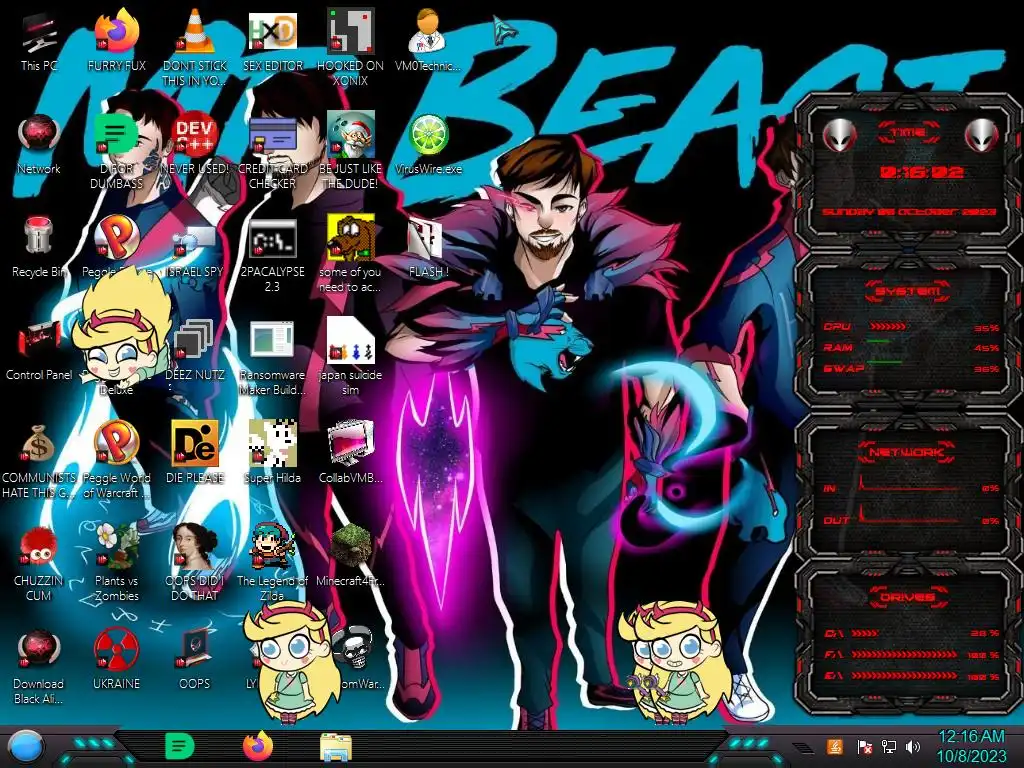Select the green chat icon on the desktop
The height and width of the screenshot is (768, 1024).
116,150
